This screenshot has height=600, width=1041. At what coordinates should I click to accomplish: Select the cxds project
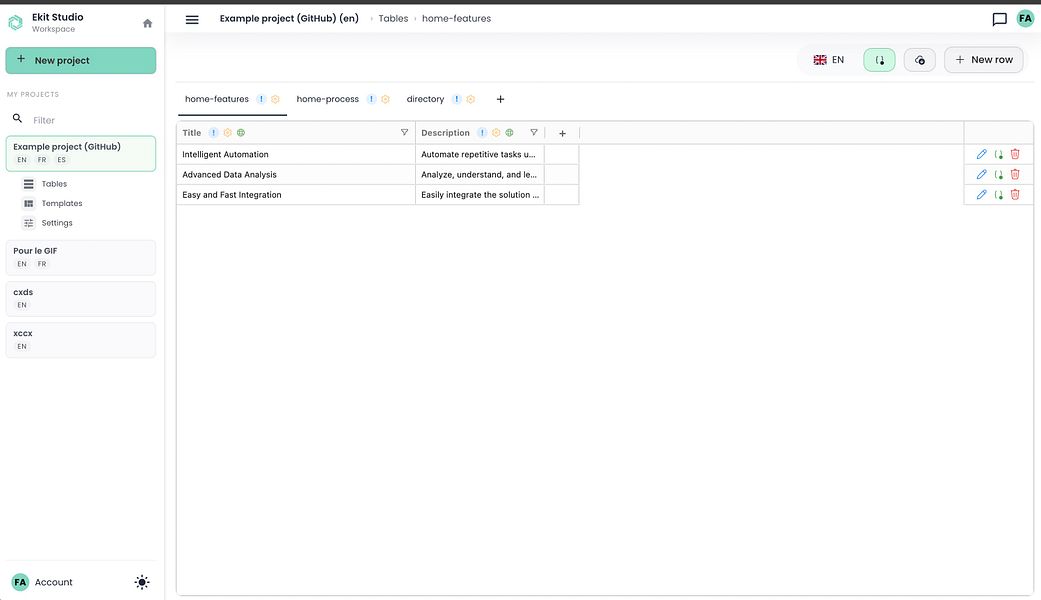click(81, 299)
